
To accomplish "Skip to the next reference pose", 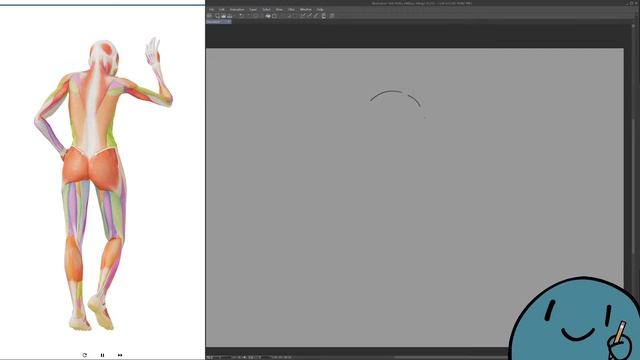I will tap(120, 355).
